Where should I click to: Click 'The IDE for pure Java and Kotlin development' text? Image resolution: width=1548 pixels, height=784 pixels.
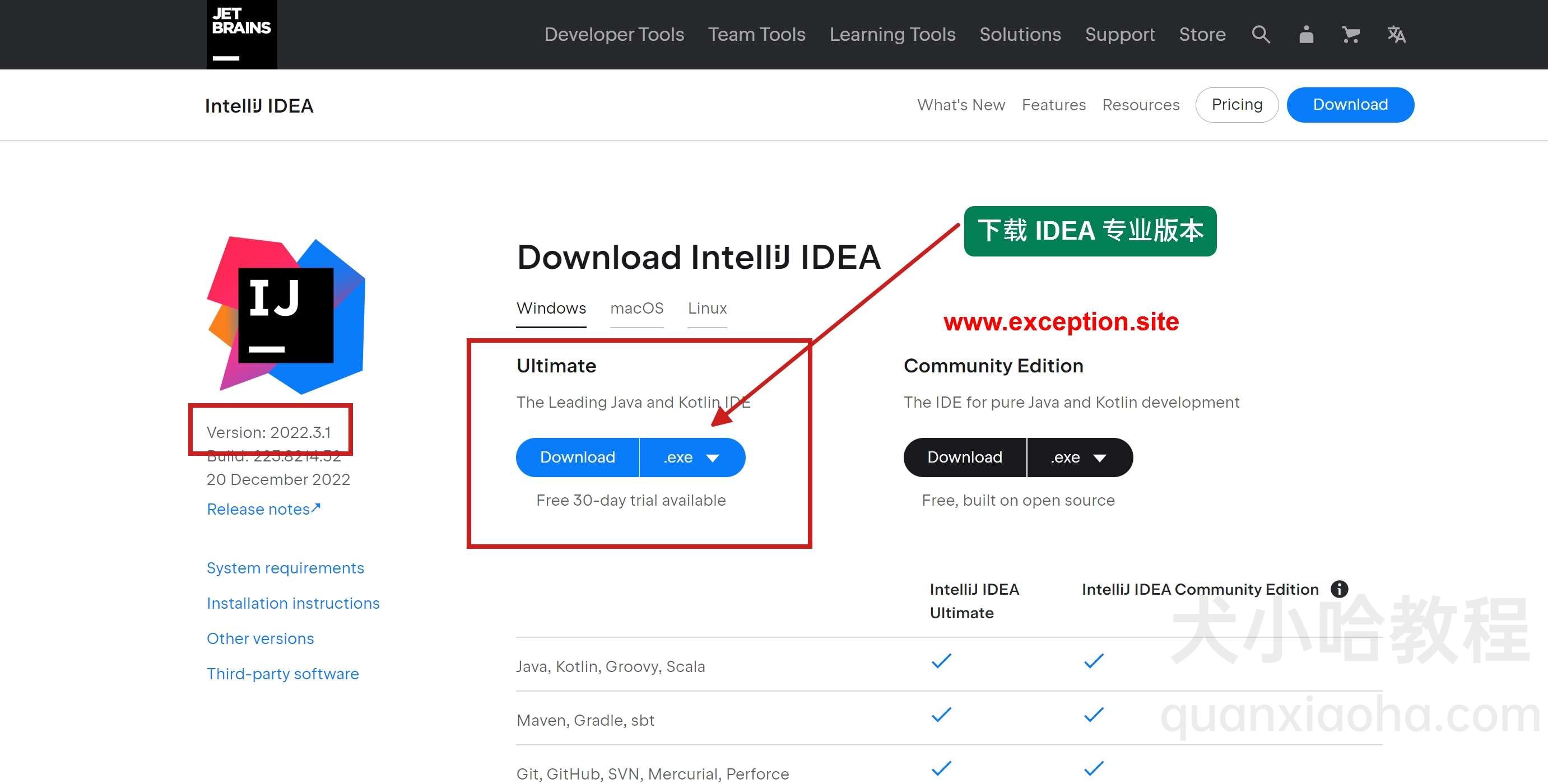coord(1071,403)
